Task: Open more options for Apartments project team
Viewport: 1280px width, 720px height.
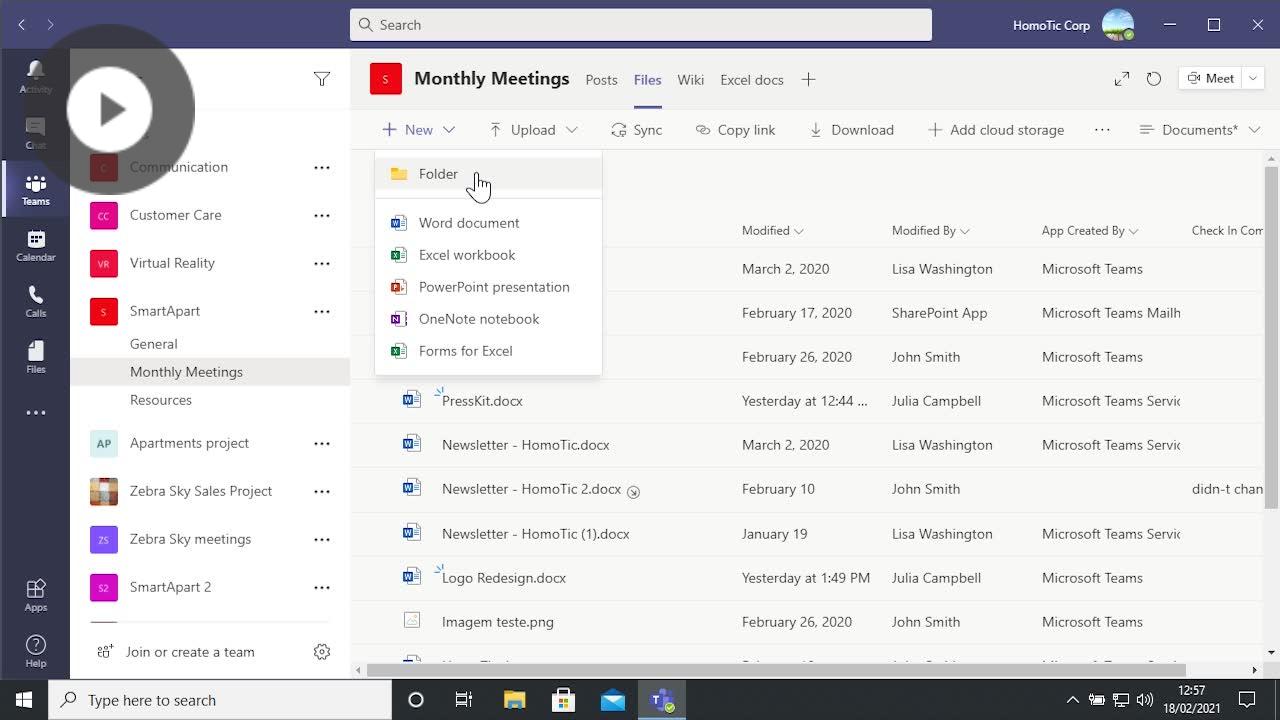Action: tap(322, 443)
